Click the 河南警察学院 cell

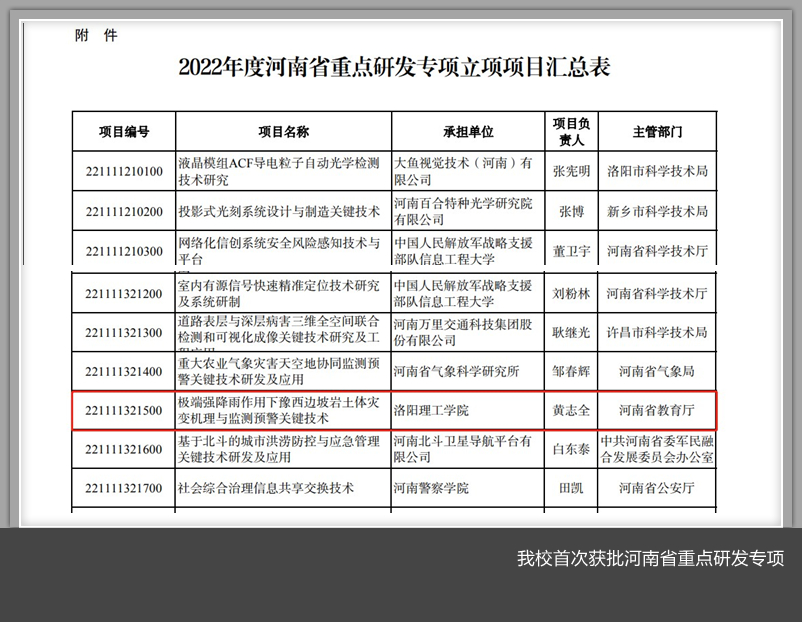tap(431, 488)
